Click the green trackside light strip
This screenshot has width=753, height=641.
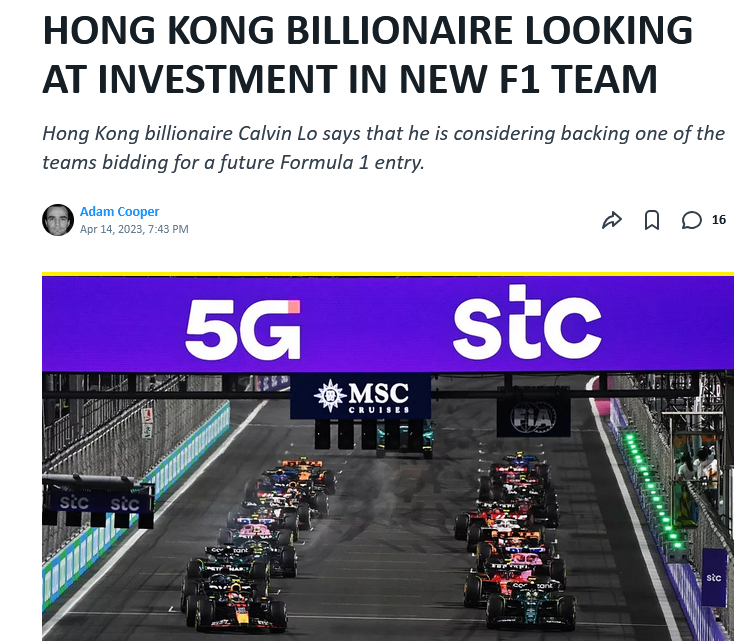tap(653, 490)
